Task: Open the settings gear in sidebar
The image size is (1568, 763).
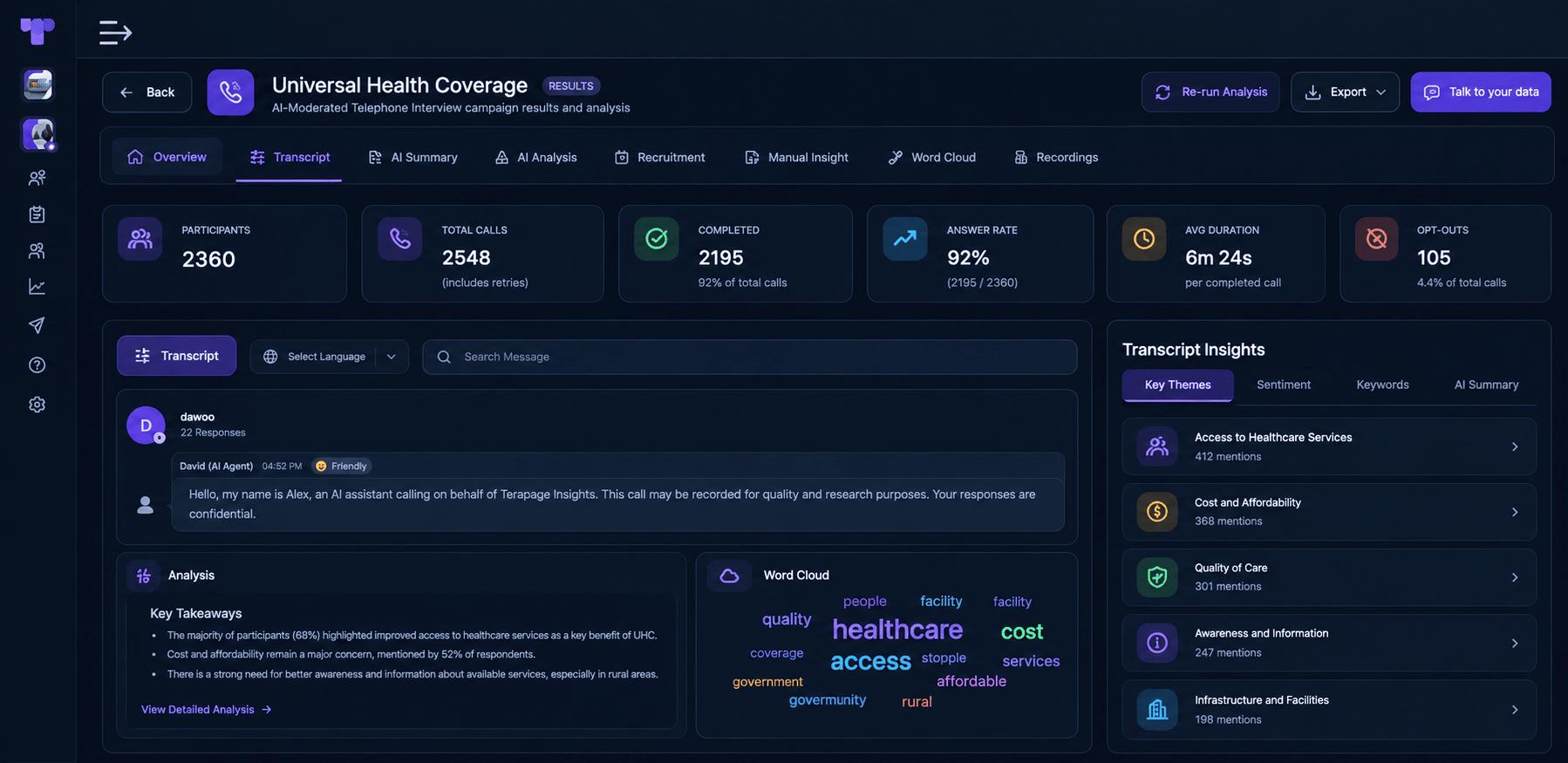Action: 37,405
